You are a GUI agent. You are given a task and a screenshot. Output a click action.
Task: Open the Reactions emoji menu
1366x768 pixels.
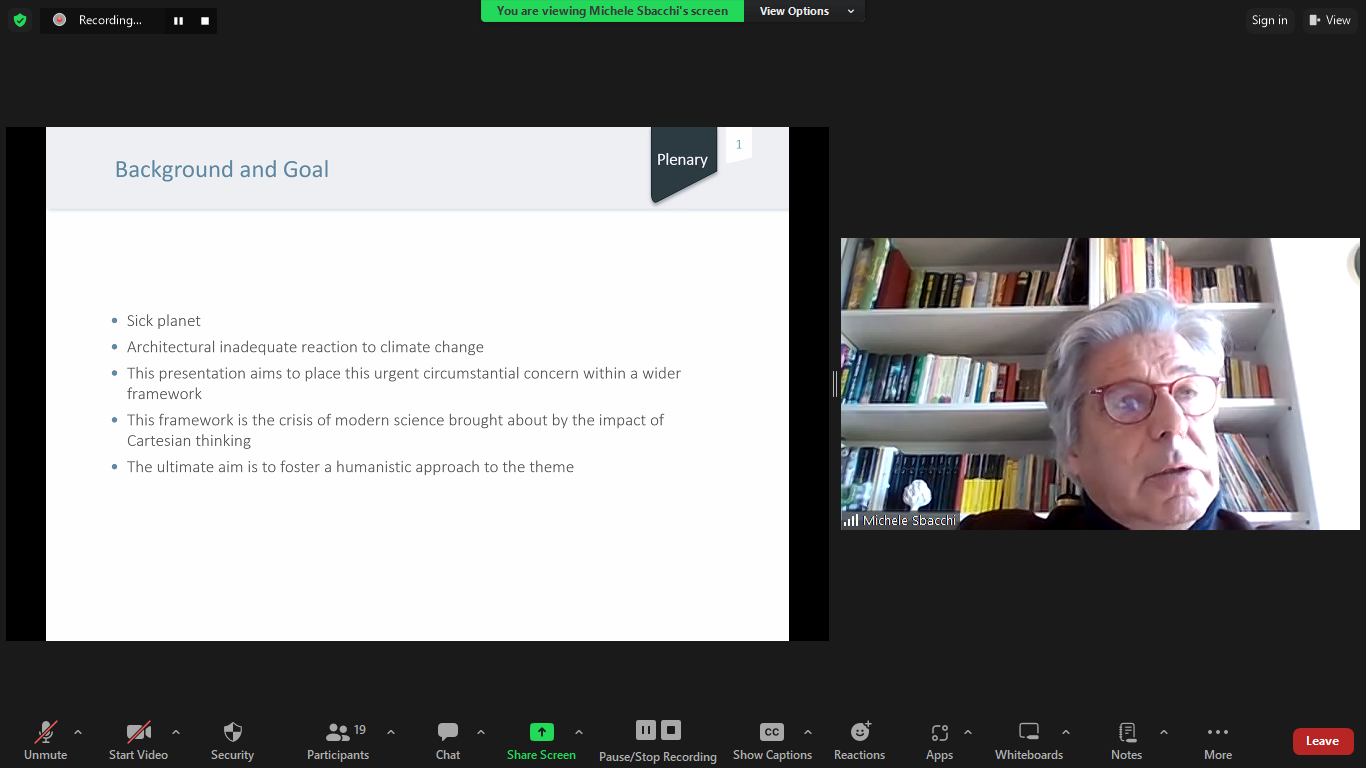click(859, 733)
